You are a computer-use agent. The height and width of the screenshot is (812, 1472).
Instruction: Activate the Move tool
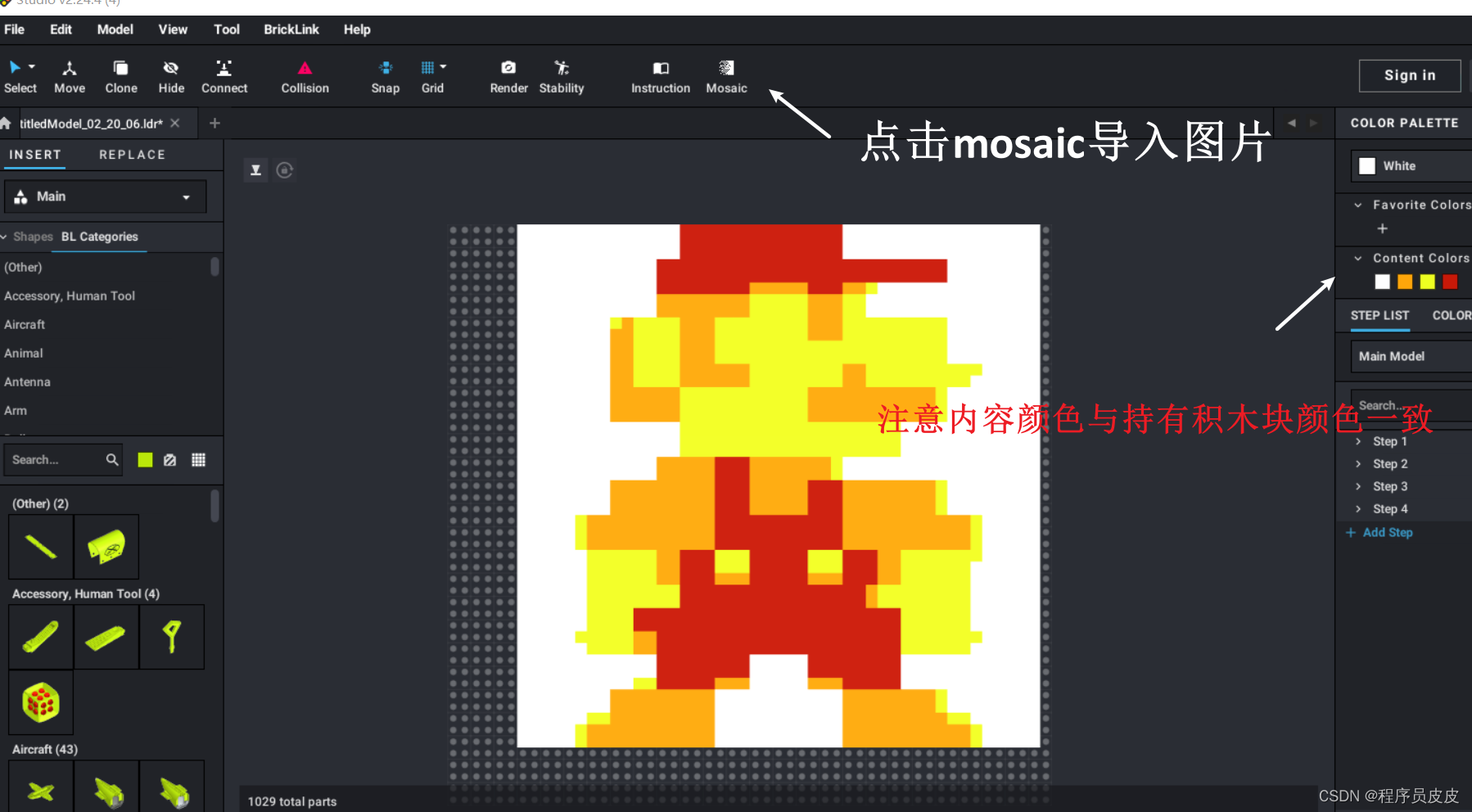tap(70, 77)
